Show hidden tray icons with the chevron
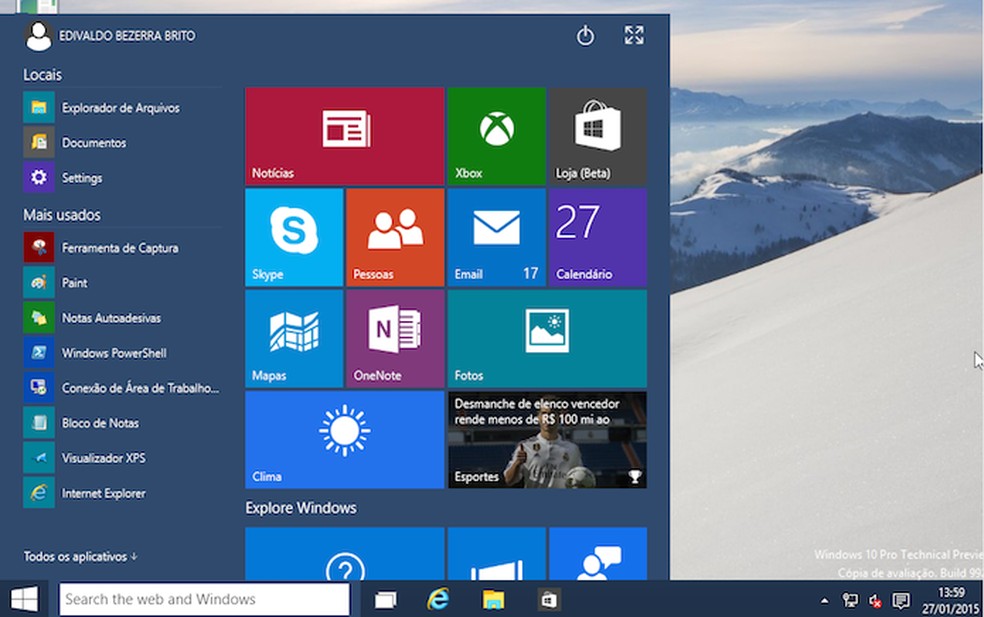Viewport: 984px width, 617px height. pos(826,601)
